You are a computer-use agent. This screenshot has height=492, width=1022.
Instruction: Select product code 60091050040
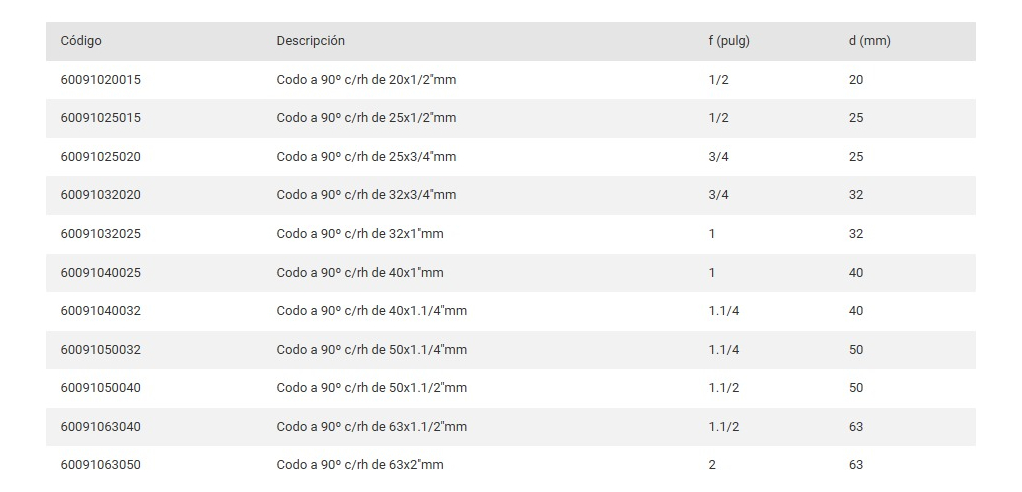click(100, 388)
